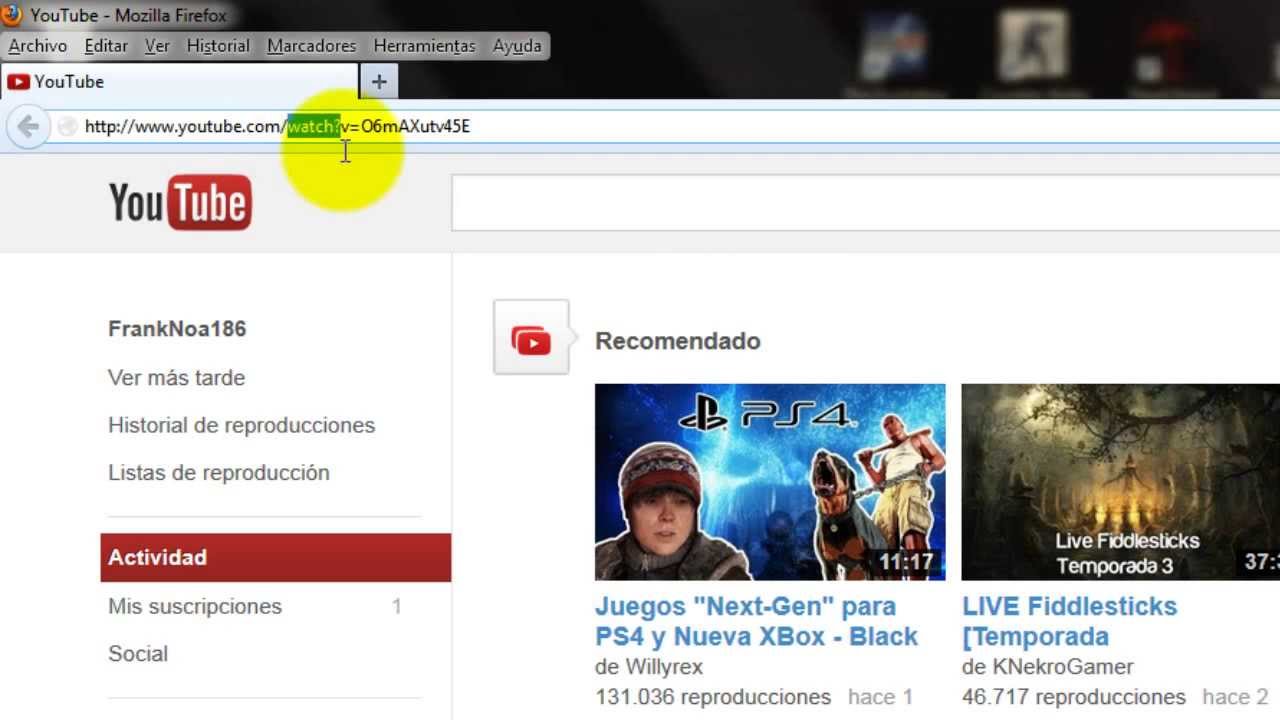
Task: Open Ver más tarde list
Action: click(x=176, y=378)
